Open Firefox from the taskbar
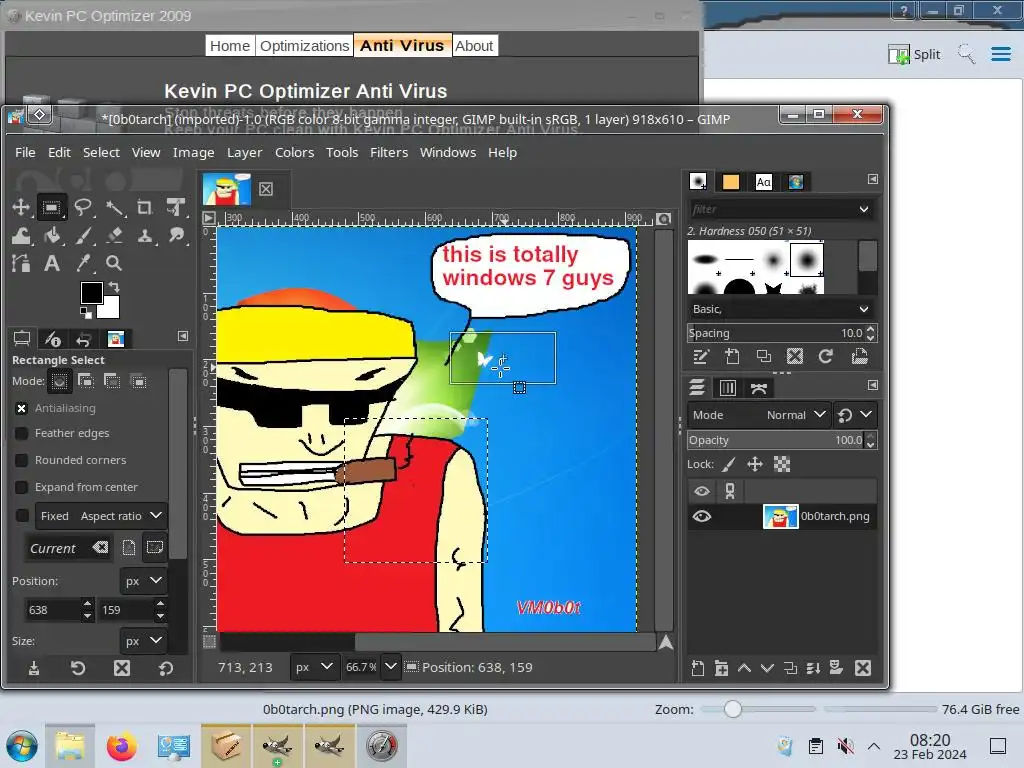 [122, 746]
